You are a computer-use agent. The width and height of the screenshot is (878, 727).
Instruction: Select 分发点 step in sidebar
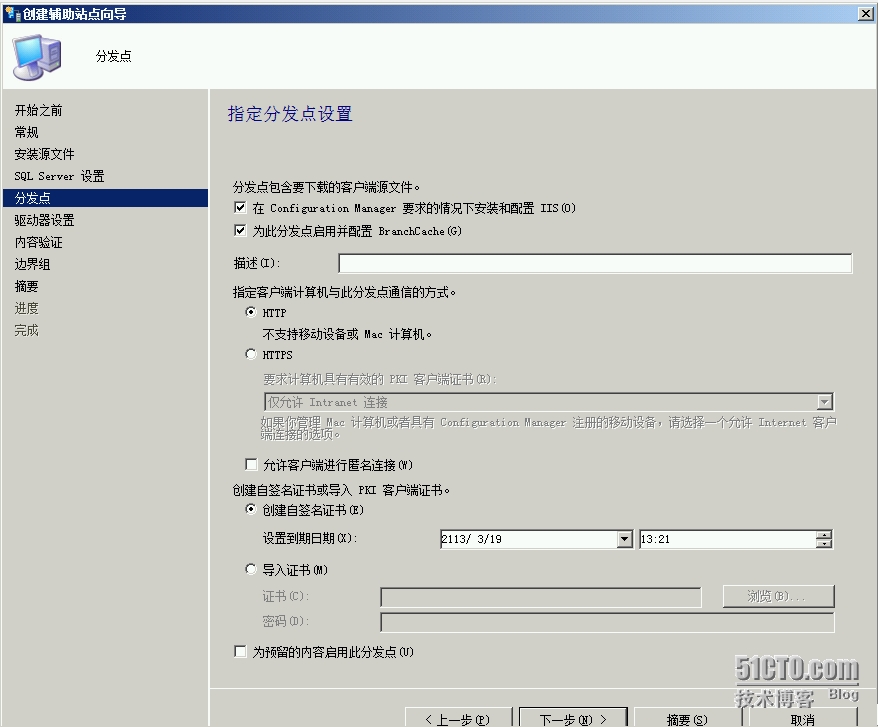click(x=105, y=198)
